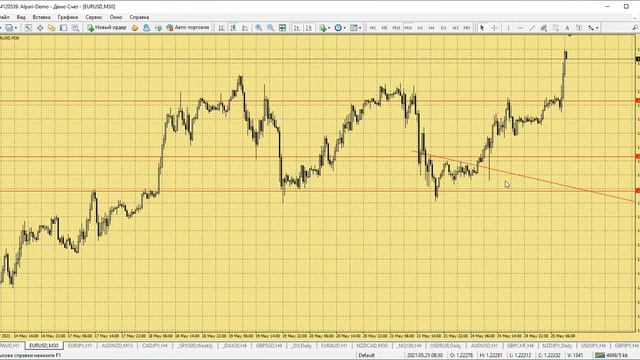The image size is (640, 360).
Task: Switch to D1 timeframe
Action: tap(444, 27)
